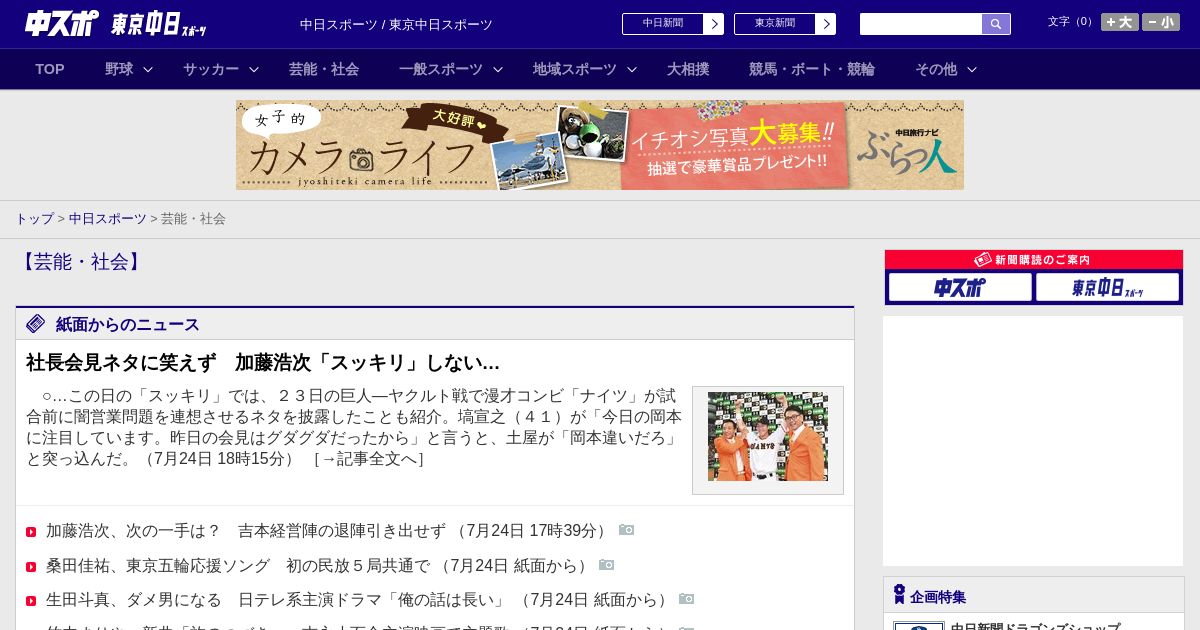Open the 東京中日スポーツ logo link
1200x630 pixels.
pyautogui.click(x=159, y=24)
